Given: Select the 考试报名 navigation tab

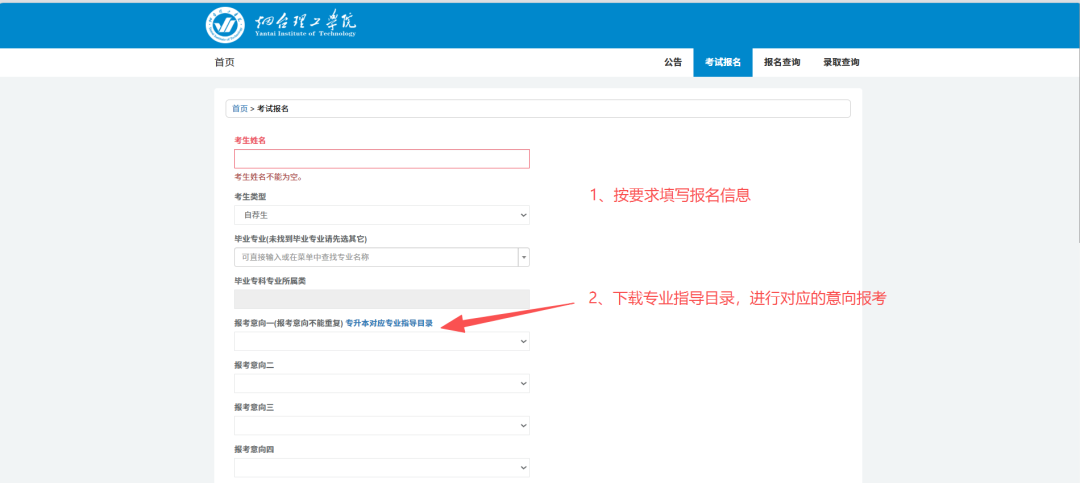Looking at the screenshot, I should click(723, 62).
